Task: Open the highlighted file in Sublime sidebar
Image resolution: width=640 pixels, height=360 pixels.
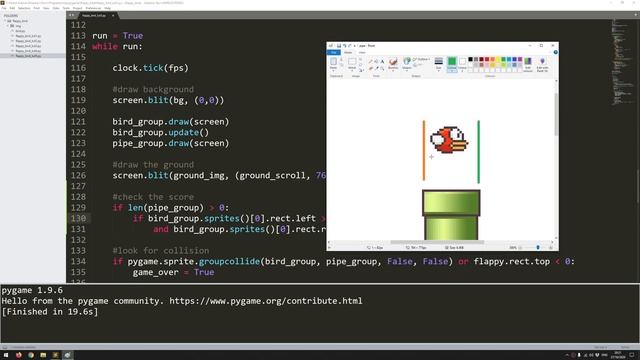Action: coord(28,56)
